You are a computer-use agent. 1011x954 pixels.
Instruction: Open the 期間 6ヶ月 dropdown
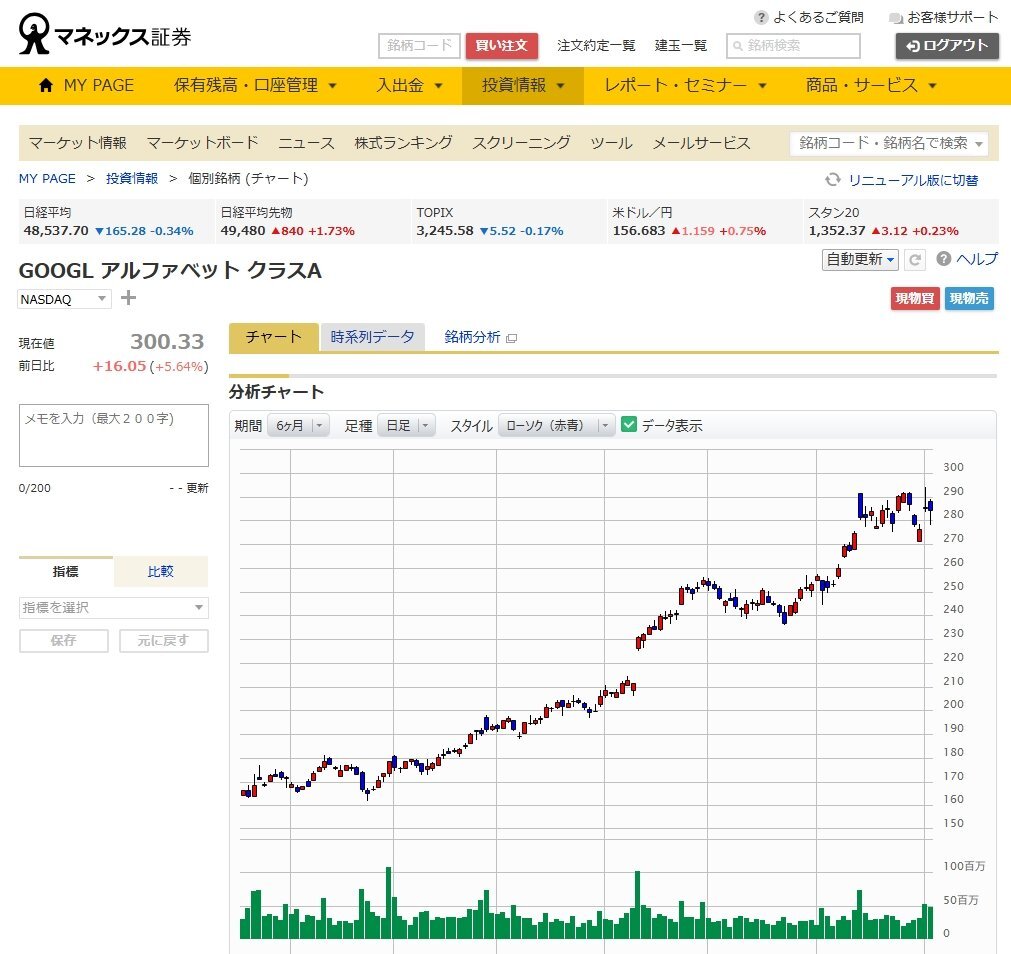point(298,425)
